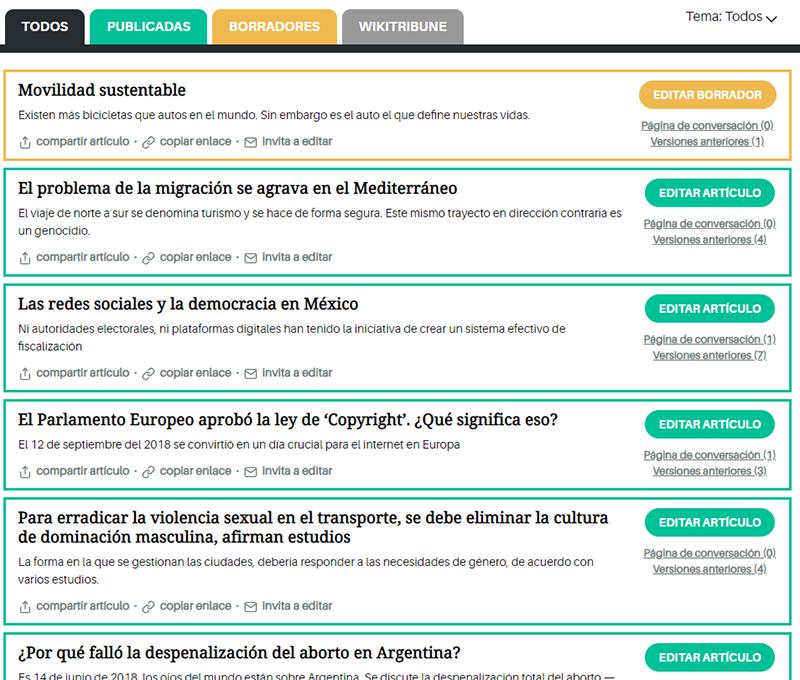
Task: Click share icon under Mediterráneo migration article
Action: [x=25, y=258]
